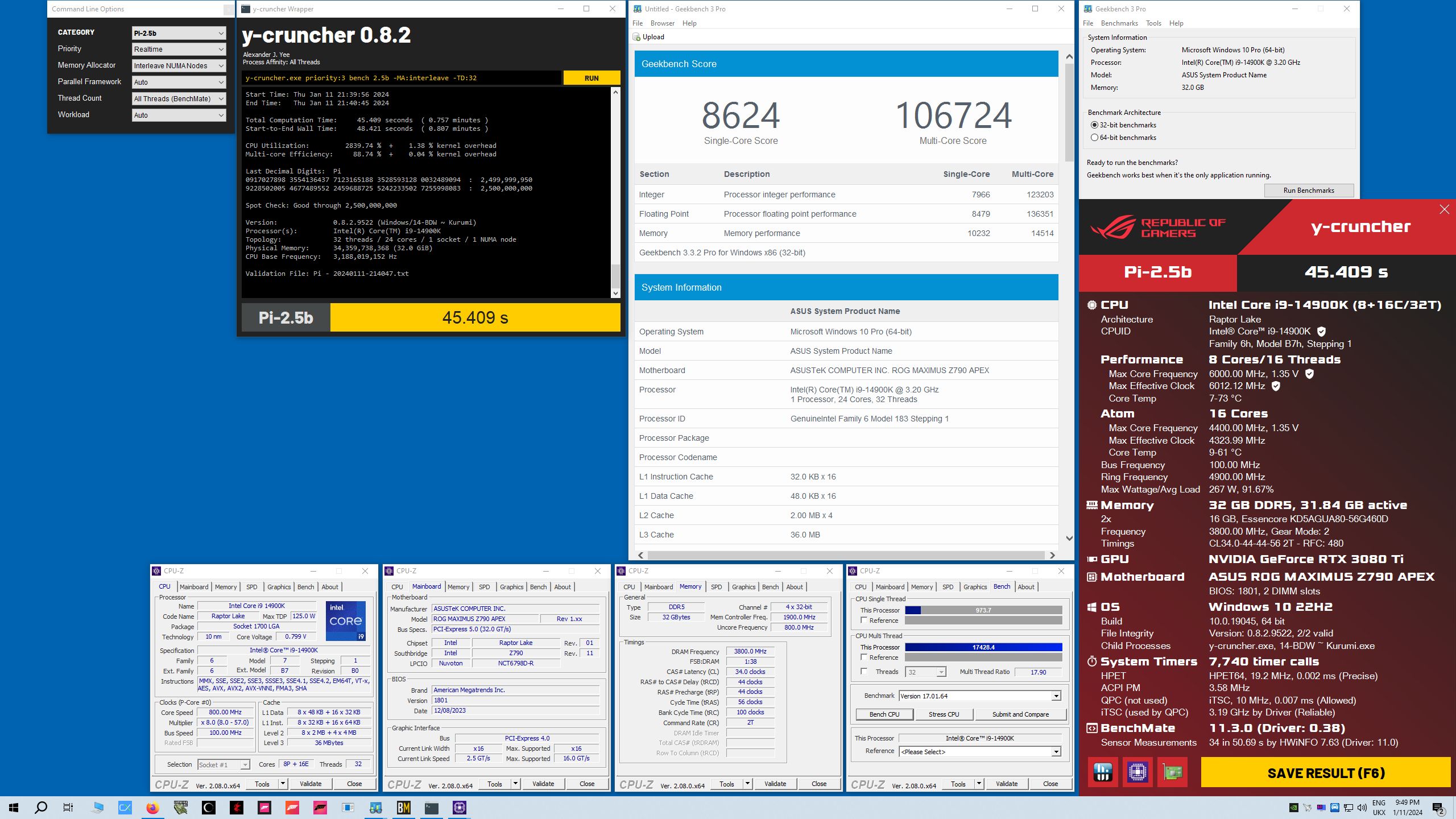Screen dimensions: 1456x819
Task: Open the CPU-Z icon in BenchMate panel
Action: (x=1137, y=772)
